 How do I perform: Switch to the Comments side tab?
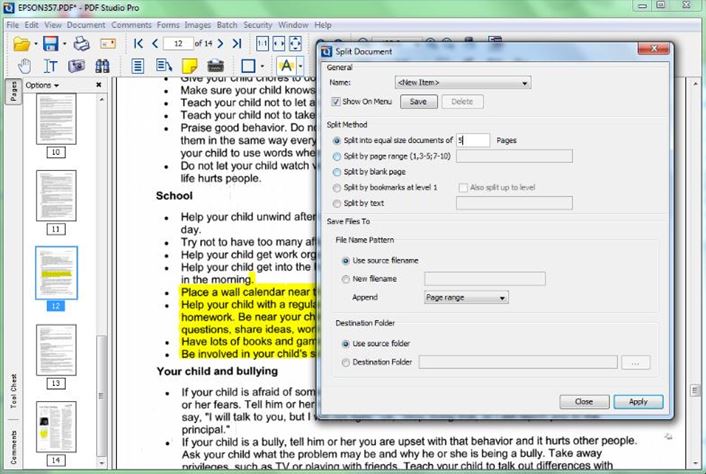pos(14,447)
